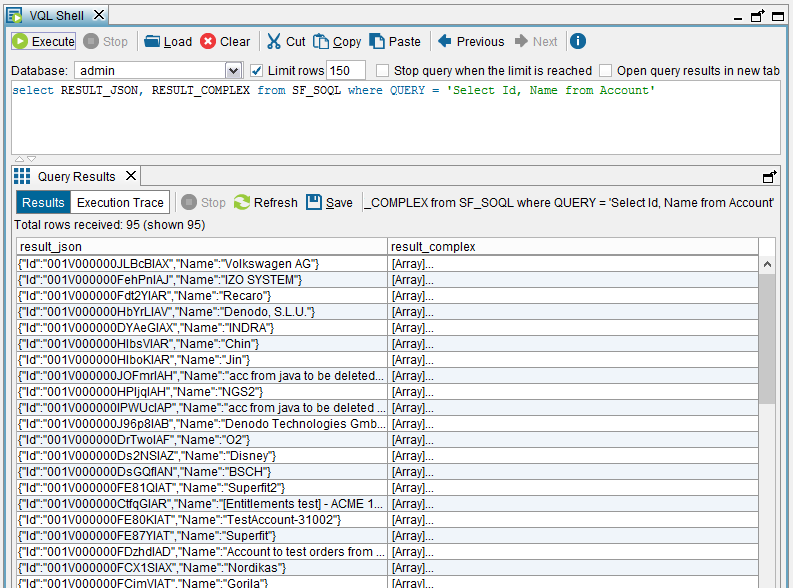Viewport: 793px width, 588px height.
Task: Select the Nordikas row
Action: tap(387, 568)
